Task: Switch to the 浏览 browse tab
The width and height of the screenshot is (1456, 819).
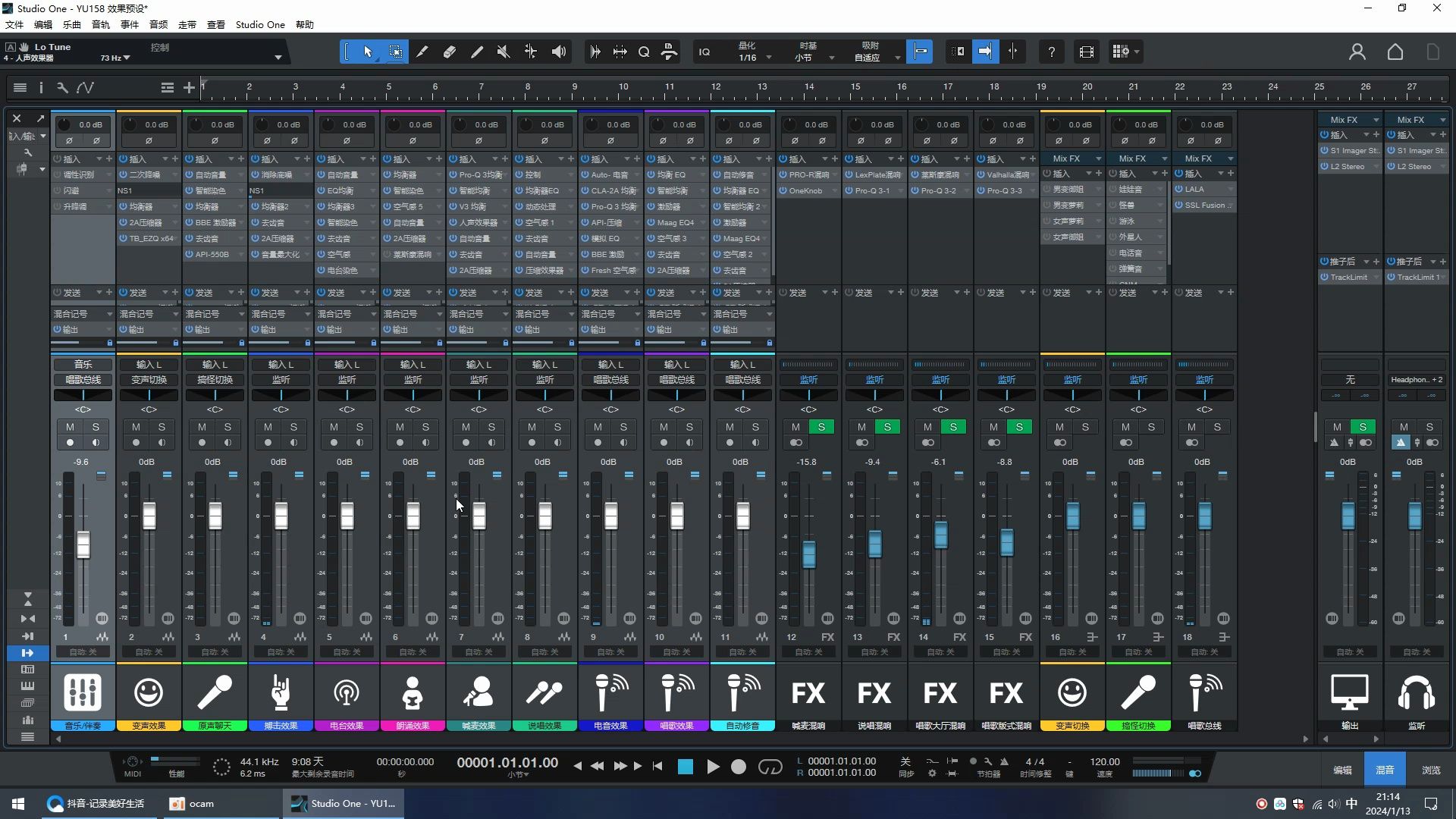Action: tap(1430, 770)
